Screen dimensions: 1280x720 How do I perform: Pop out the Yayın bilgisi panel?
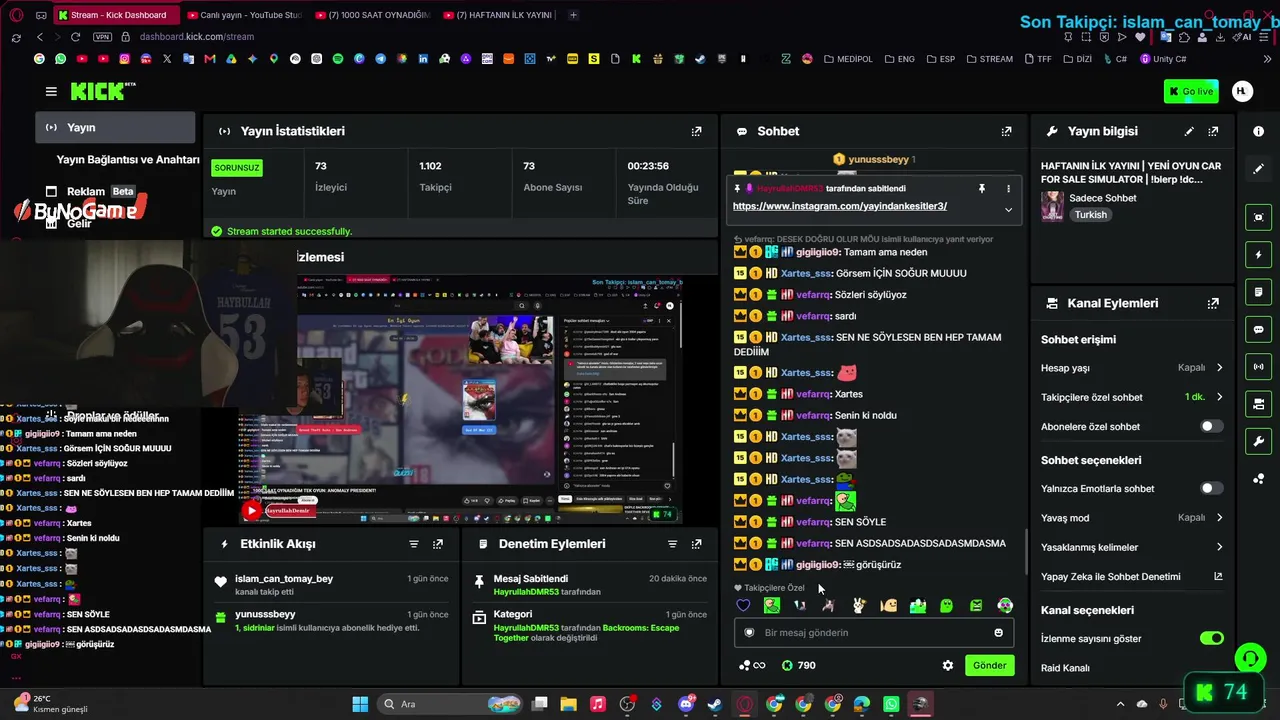coord(1213,131)
